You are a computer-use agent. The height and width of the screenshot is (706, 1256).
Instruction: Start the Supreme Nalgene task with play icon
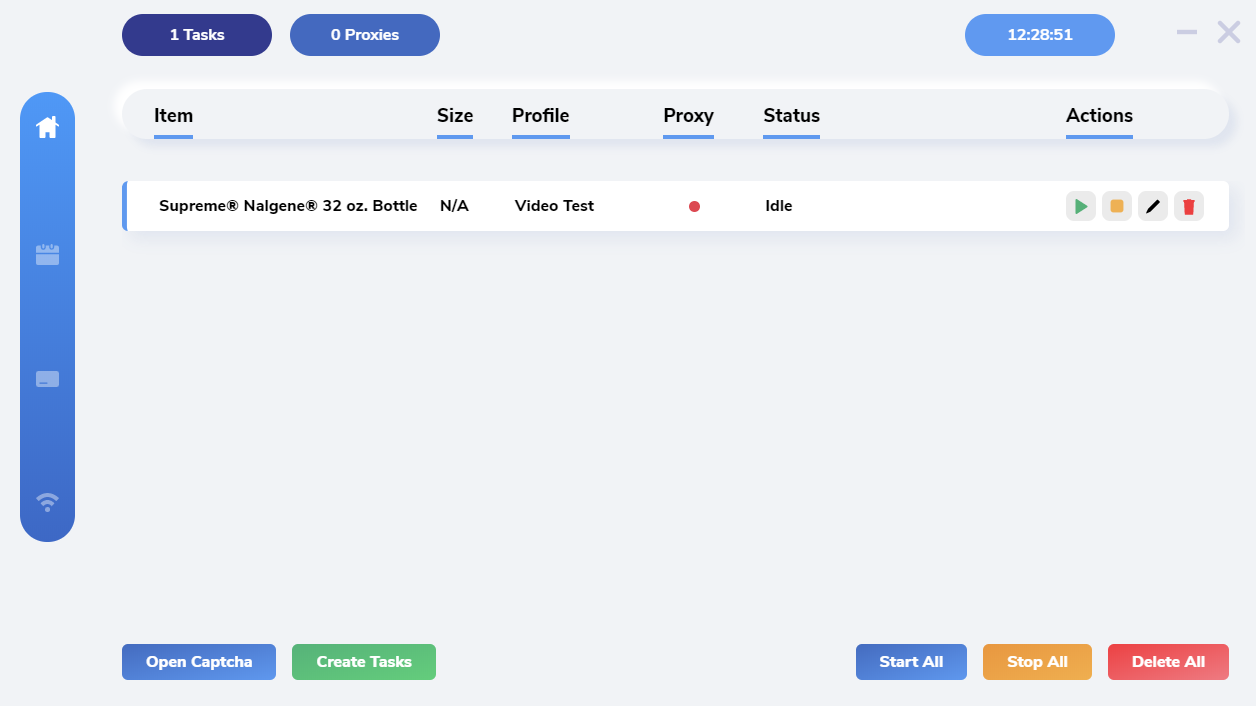click(x=1081, y=206)
